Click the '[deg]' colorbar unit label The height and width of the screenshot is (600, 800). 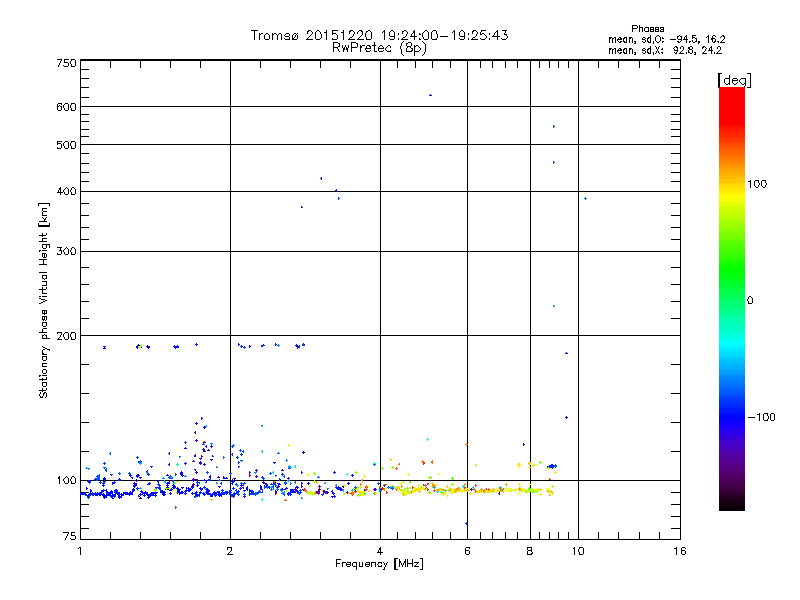point(734,80)
